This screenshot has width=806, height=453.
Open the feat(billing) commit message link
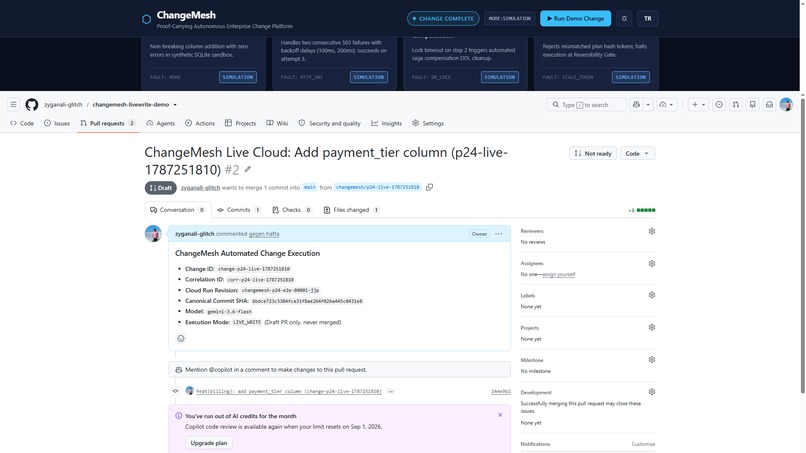289,391
